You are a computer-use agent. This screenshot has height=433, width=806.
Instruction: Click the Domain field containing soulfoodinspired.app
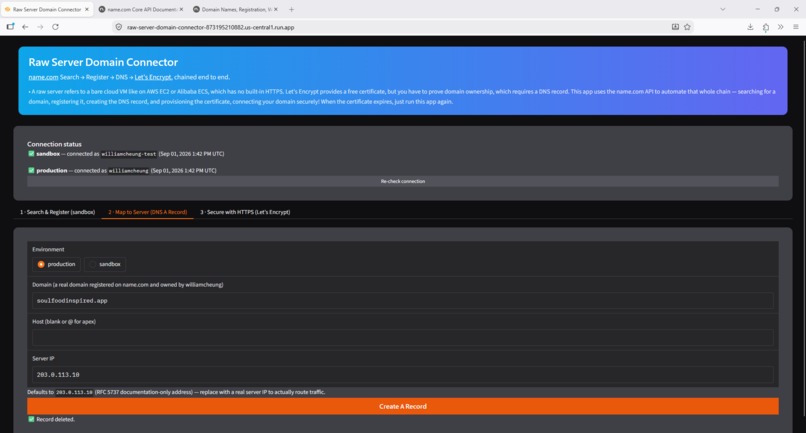tap(403, 300)
